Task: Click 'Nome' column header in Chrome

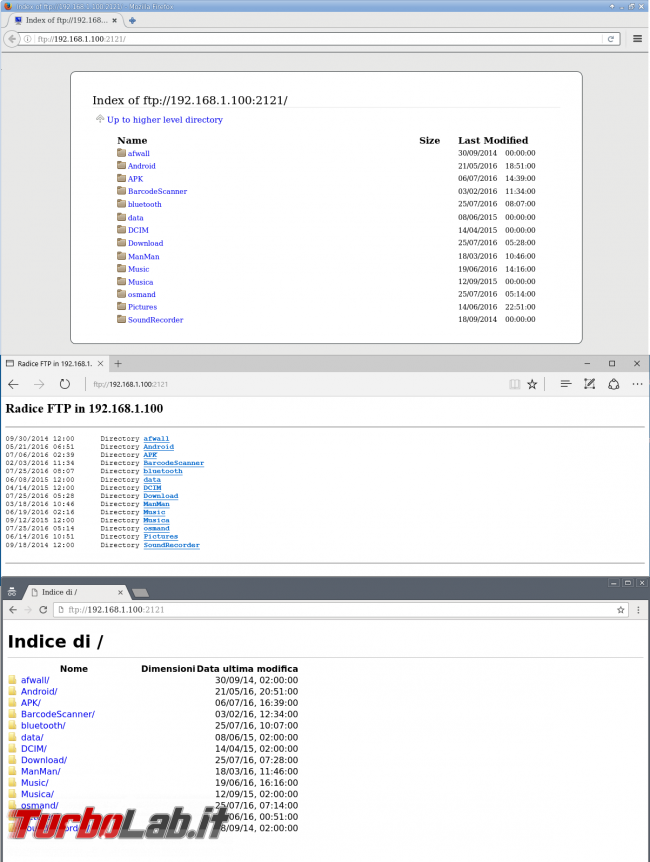Action: coord(74,668)
